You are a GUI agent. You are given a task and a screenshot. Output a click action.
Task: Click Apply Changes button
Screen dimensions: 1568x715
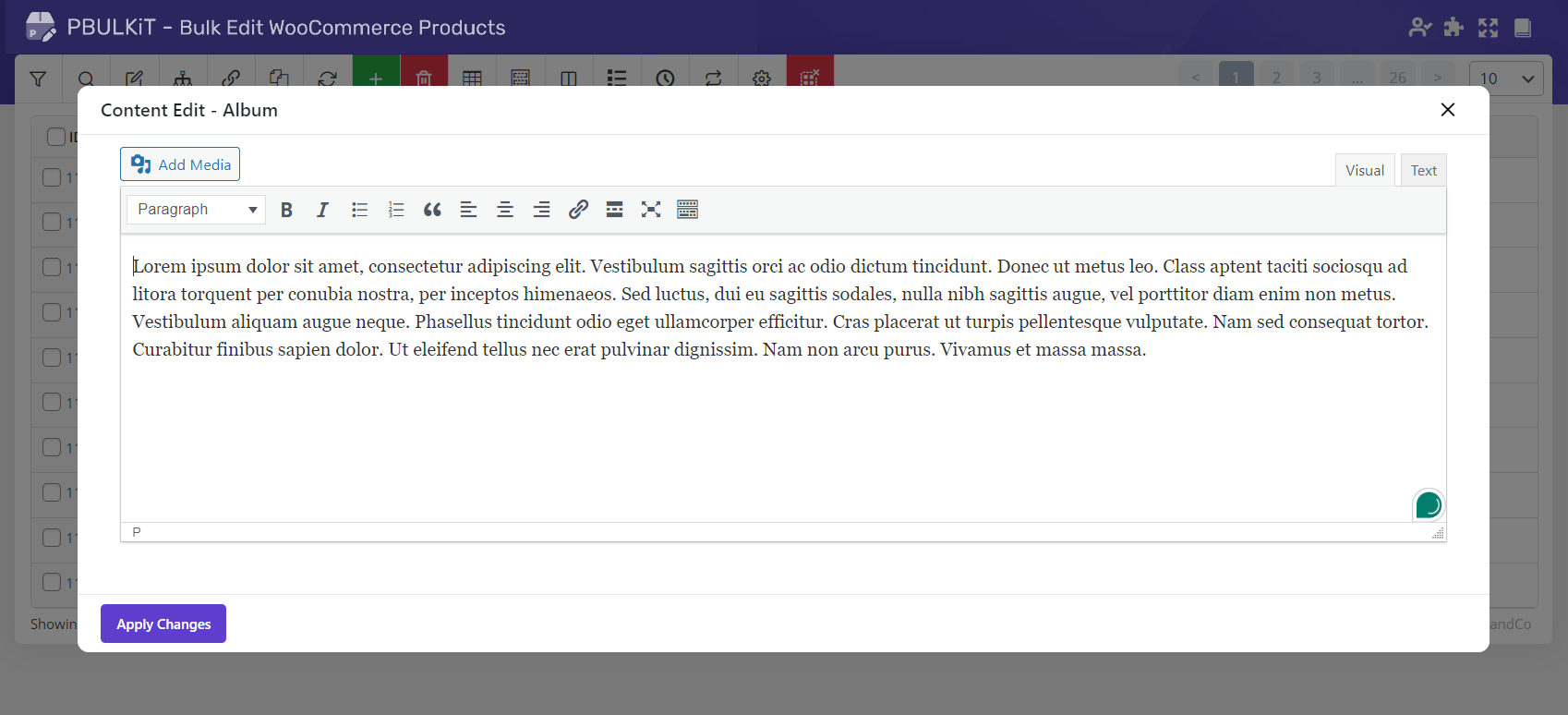click(163, 624)
